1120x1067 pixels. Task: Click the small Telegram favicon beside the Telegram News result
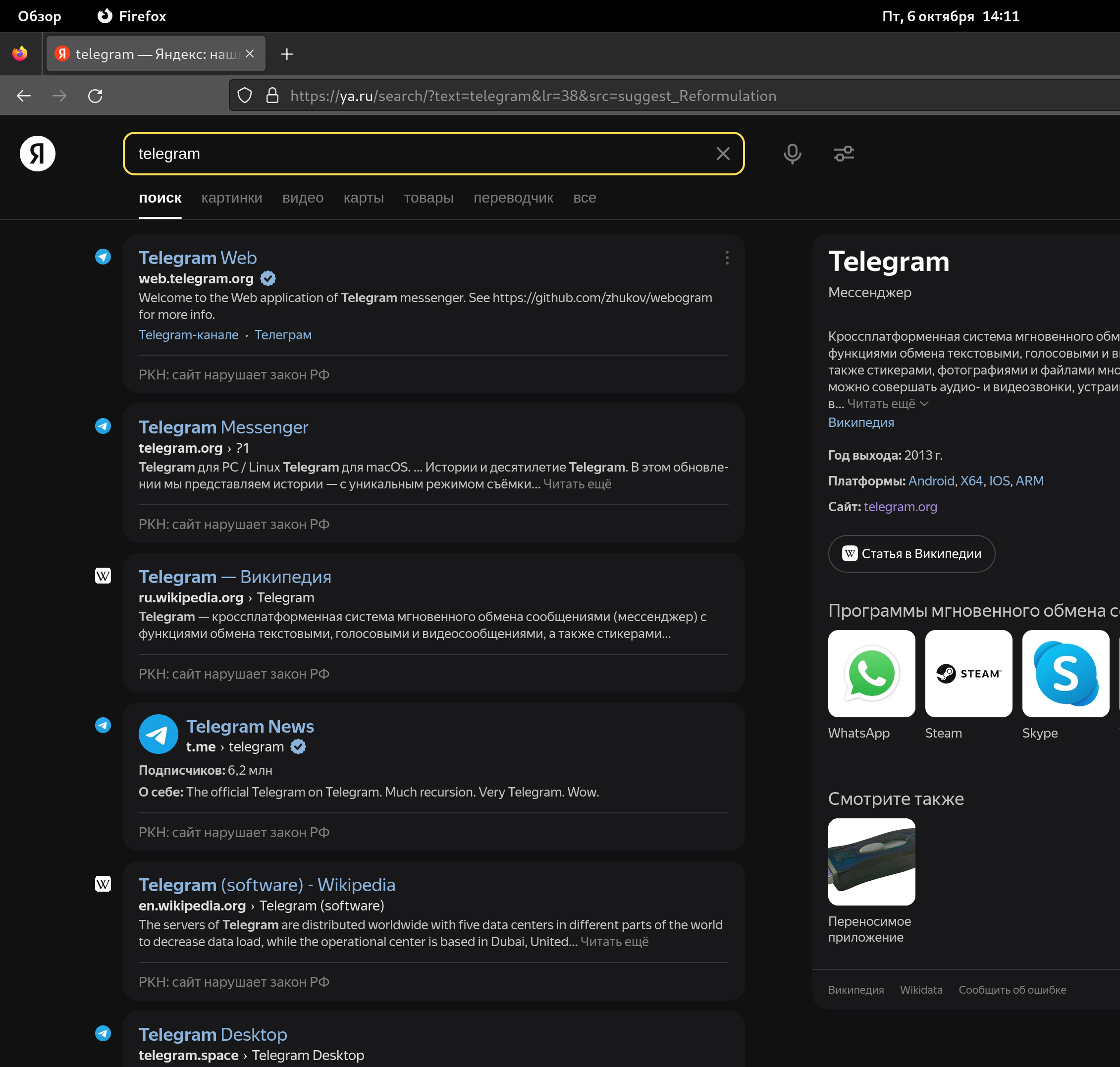coord(103,725)
